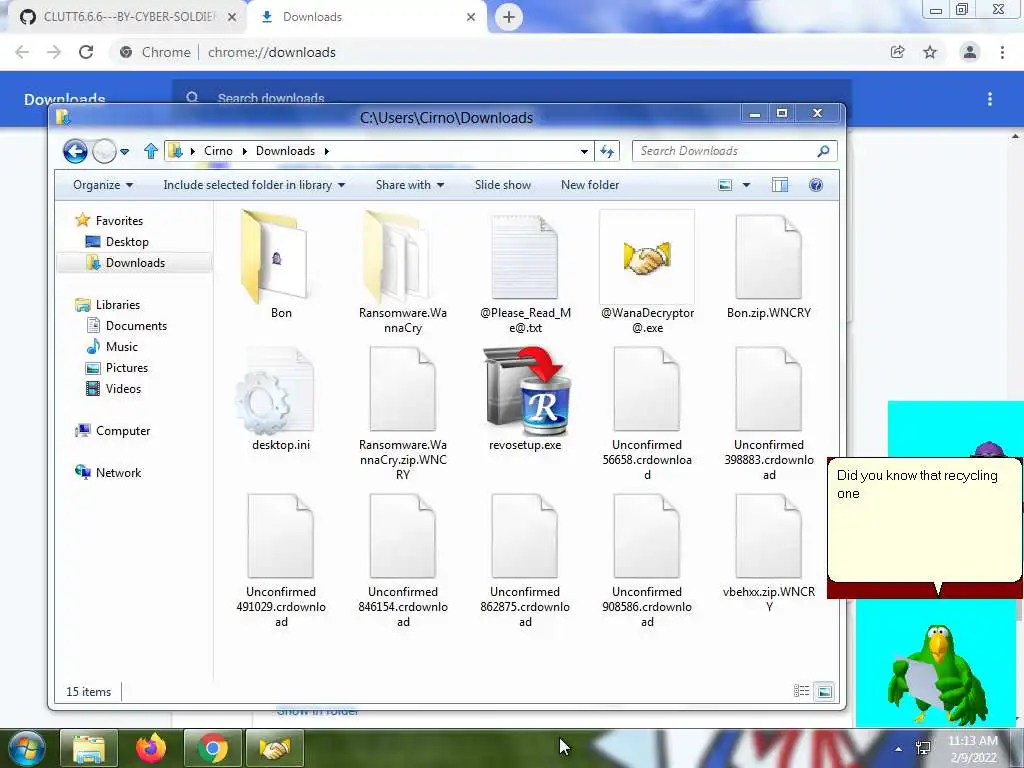The width and height of the screenshot is (1024, 768).
Task: Open the Organize dropdown menu
Action: [103, 185]
